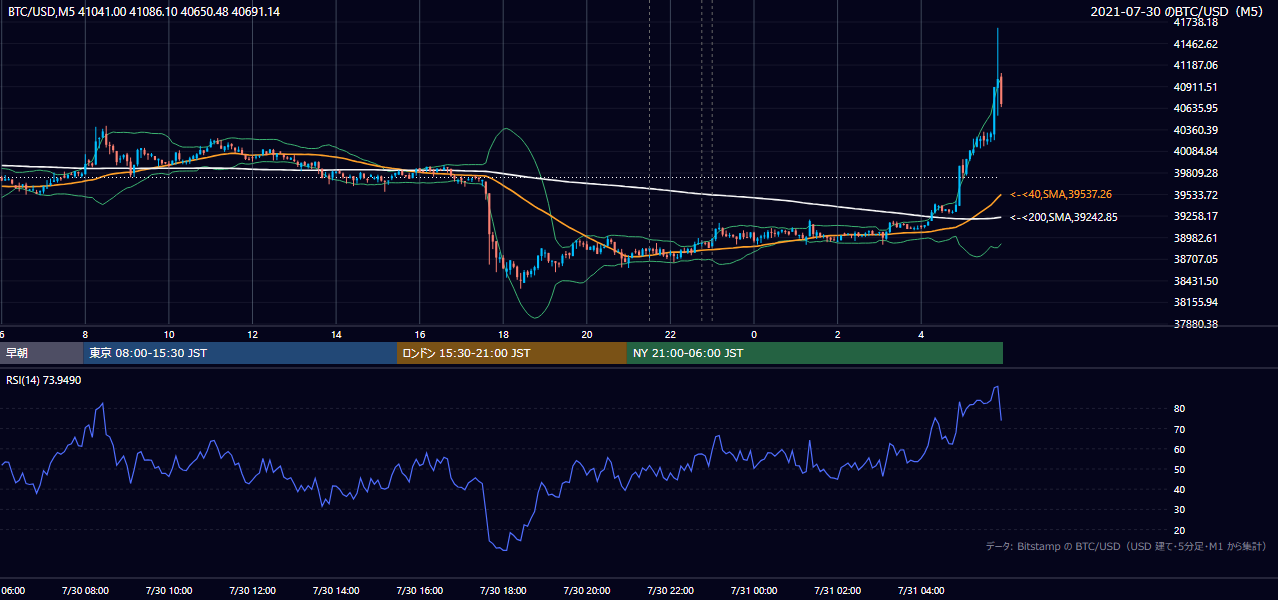
Task: Click price axis value 41738.18
Action: click(1195, 22)
